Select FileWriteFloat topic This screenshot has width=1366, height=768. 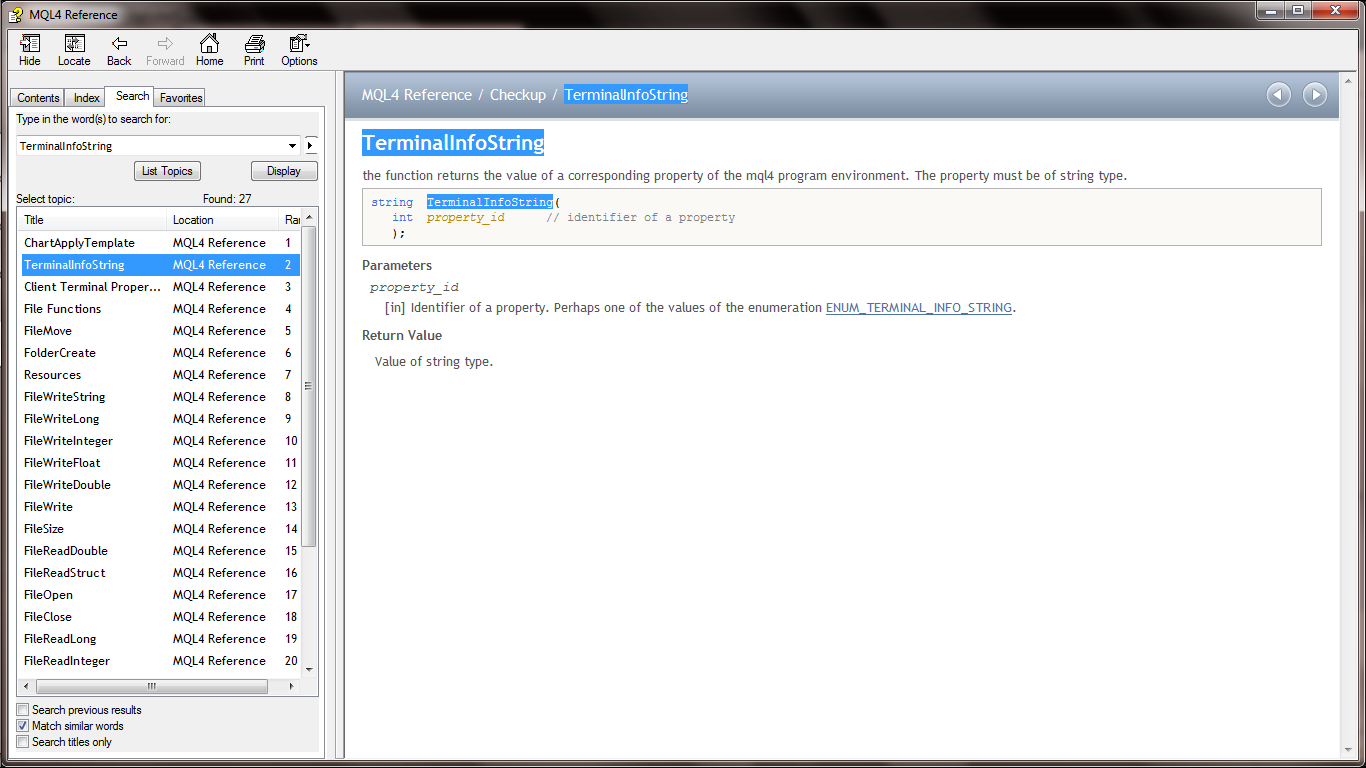click(160, 463)
